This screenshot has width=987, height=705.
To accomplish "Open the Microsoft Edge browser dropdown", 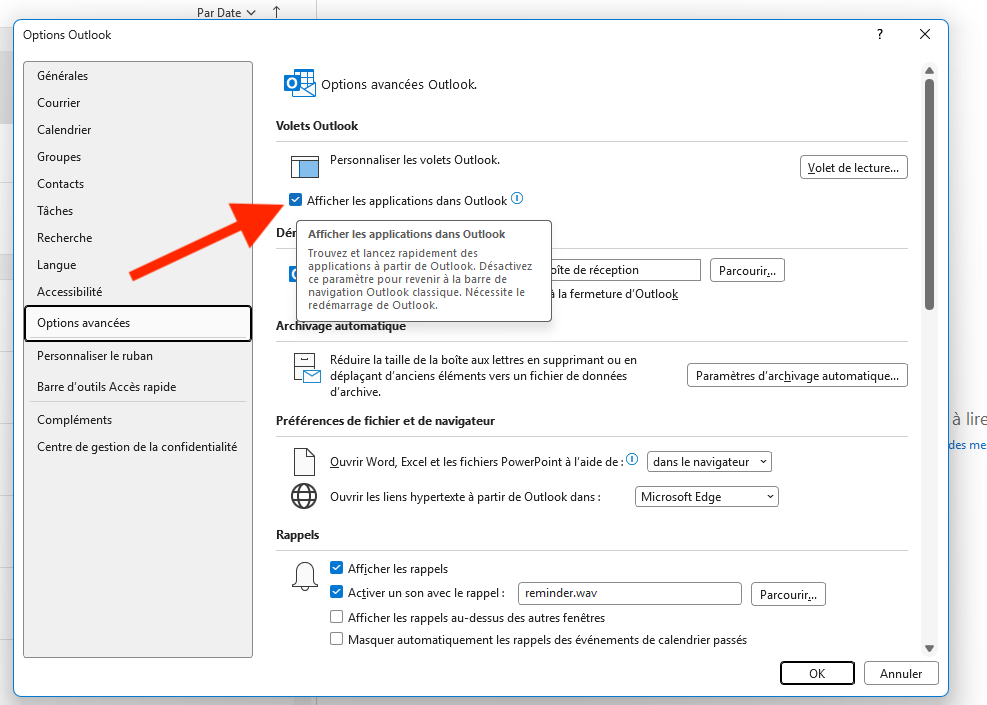I will tap(706, 497).
